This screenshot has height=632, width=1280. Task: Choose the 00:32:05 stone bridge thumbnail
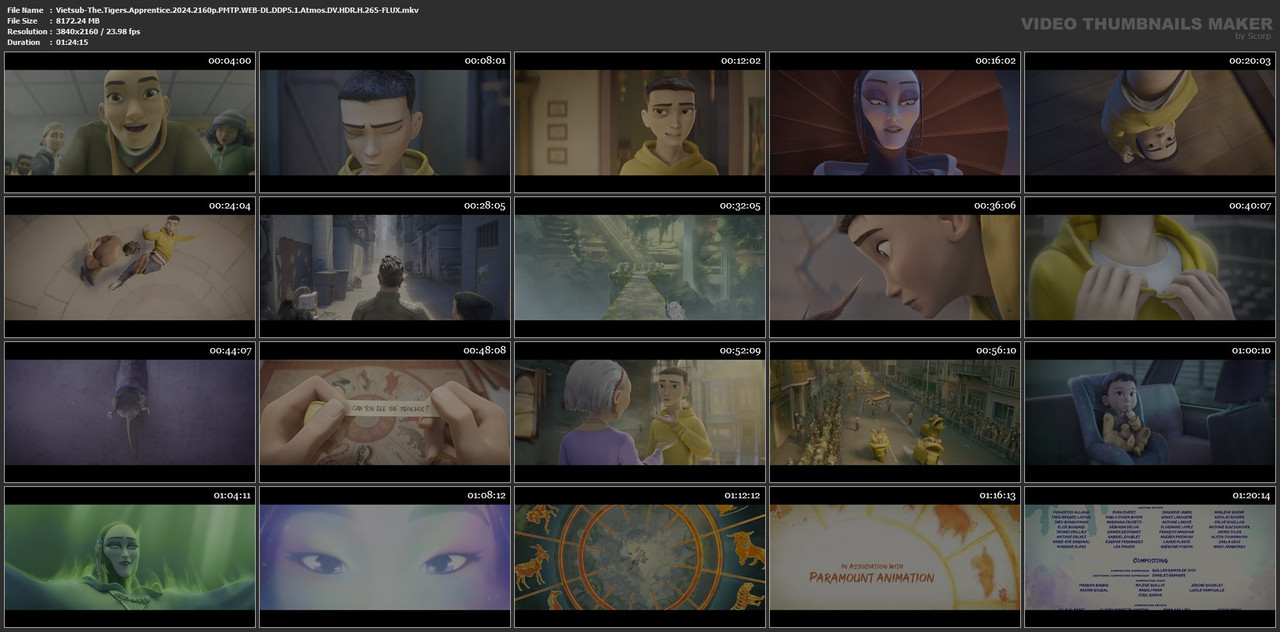tap(640, 267)
